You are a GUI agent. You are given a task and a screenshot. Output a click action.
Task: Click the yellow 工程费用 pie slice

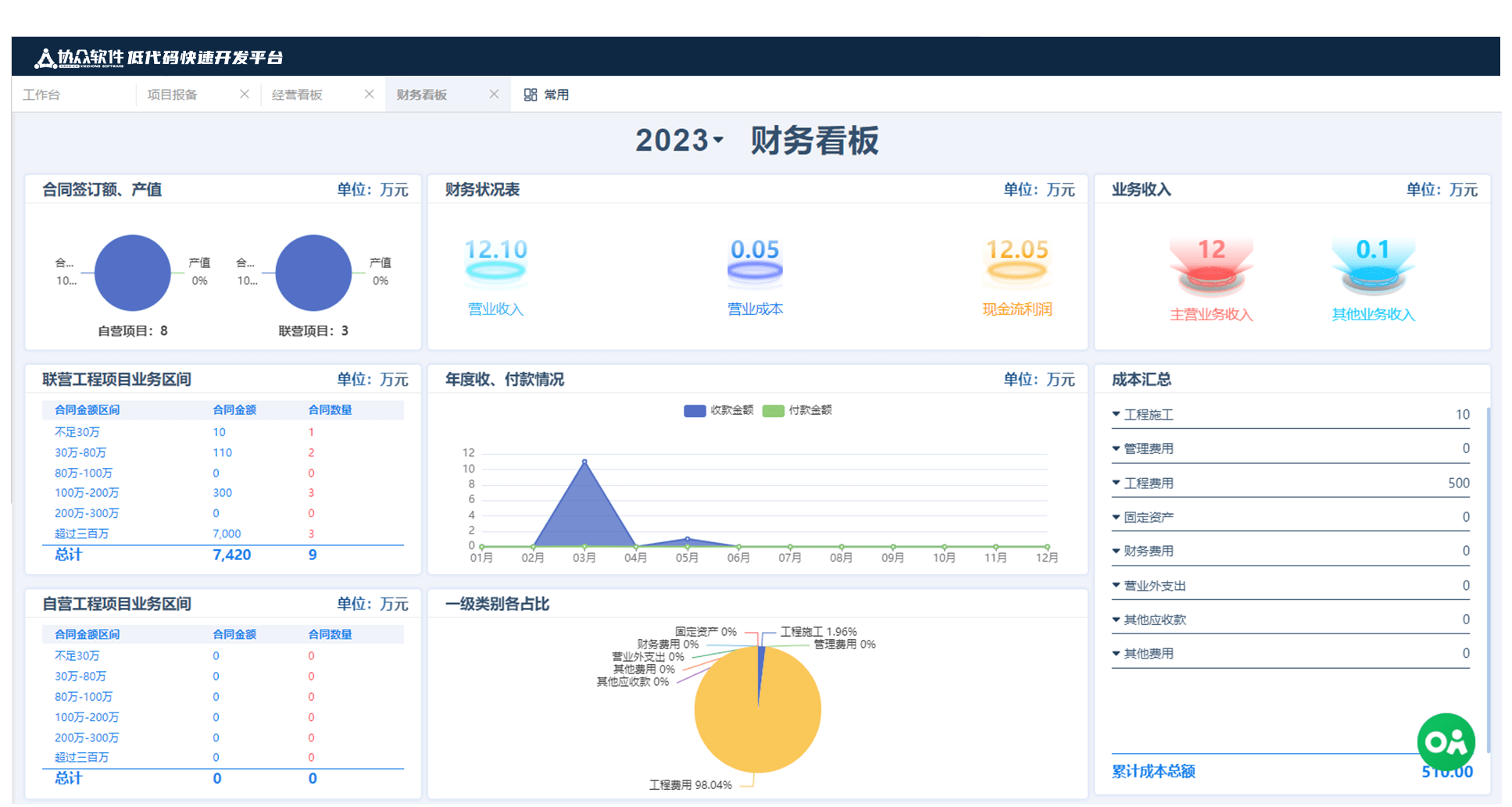coord(758,727)
